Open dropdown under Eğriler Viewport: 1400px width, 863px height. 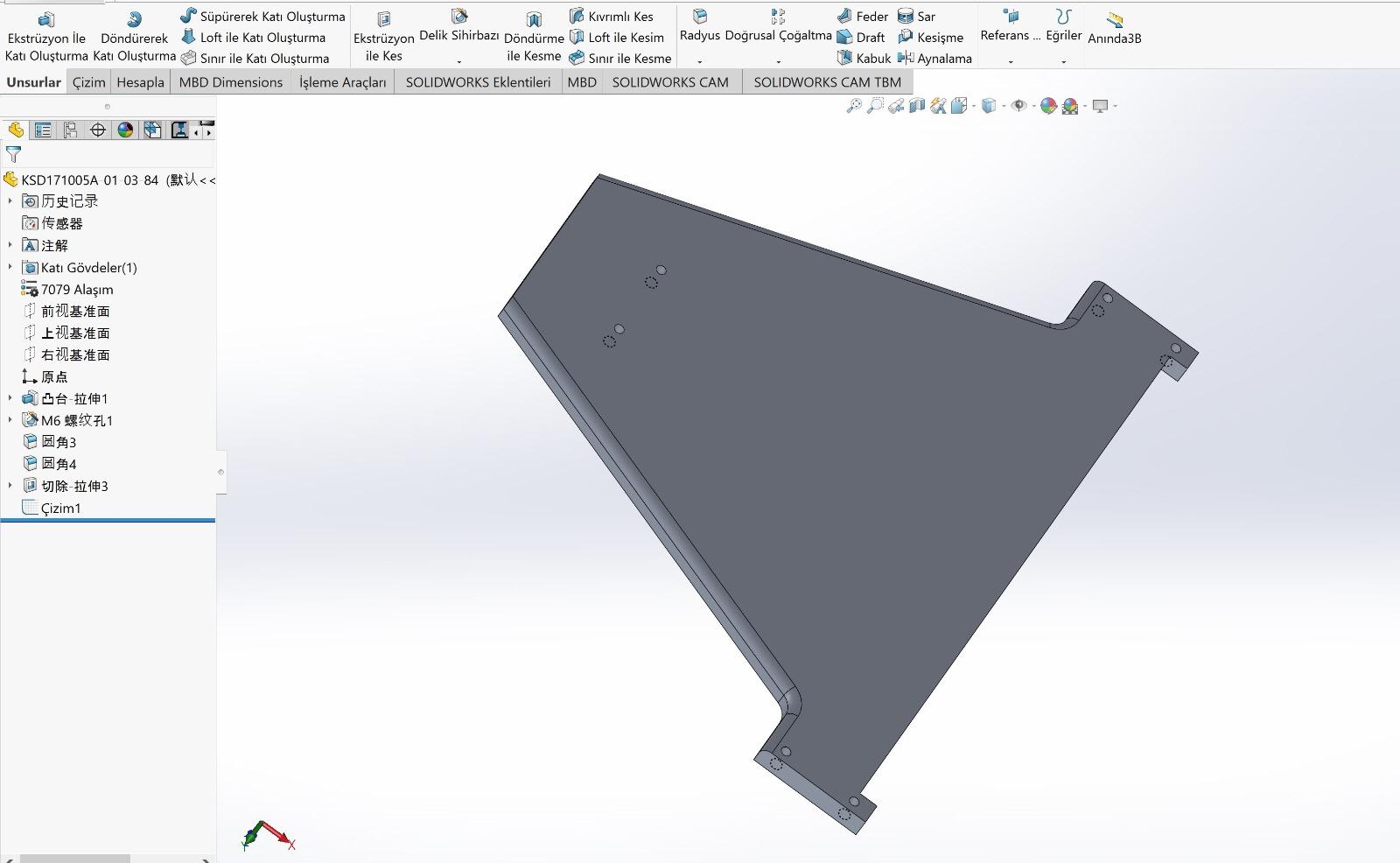point(1064,61)
